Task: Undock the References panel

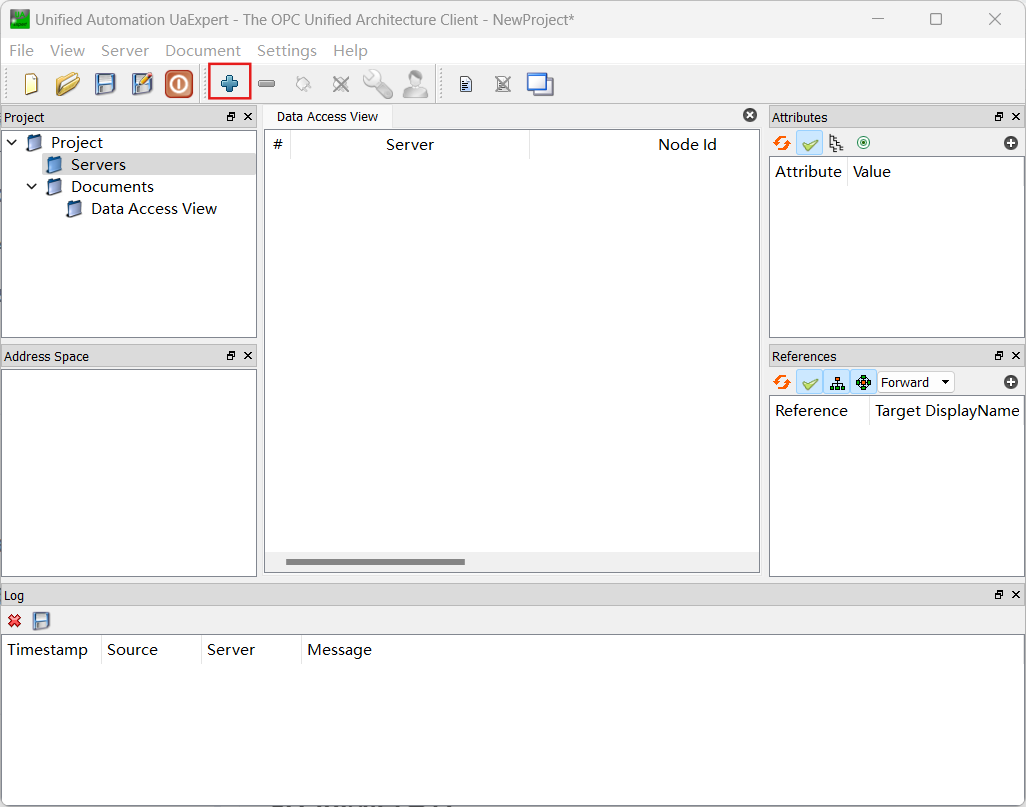Action: (x=999, y=355)
